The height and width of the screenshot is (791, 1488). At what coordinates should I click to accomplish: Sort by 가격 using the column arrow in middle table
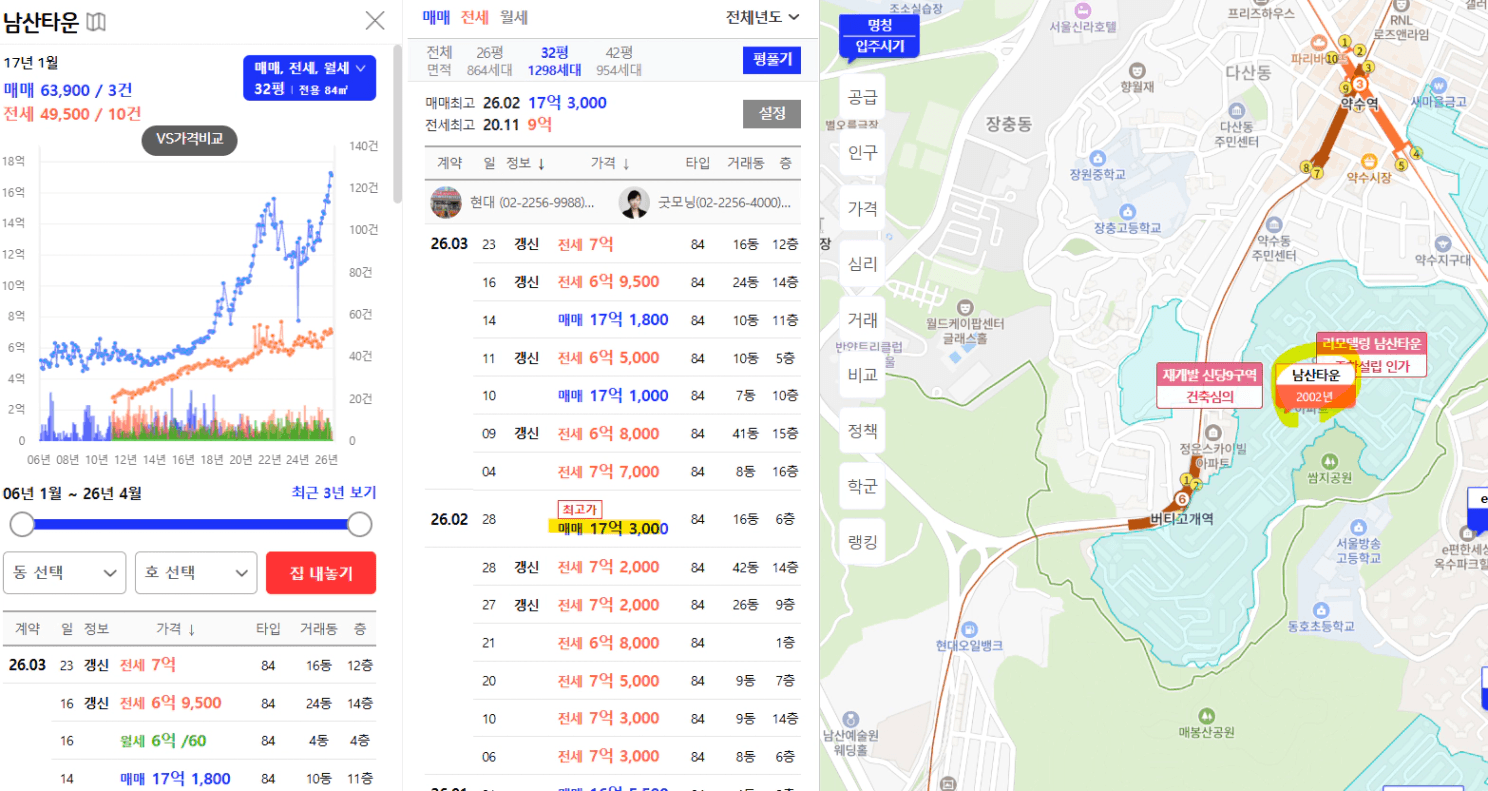(x=626, y=163)
